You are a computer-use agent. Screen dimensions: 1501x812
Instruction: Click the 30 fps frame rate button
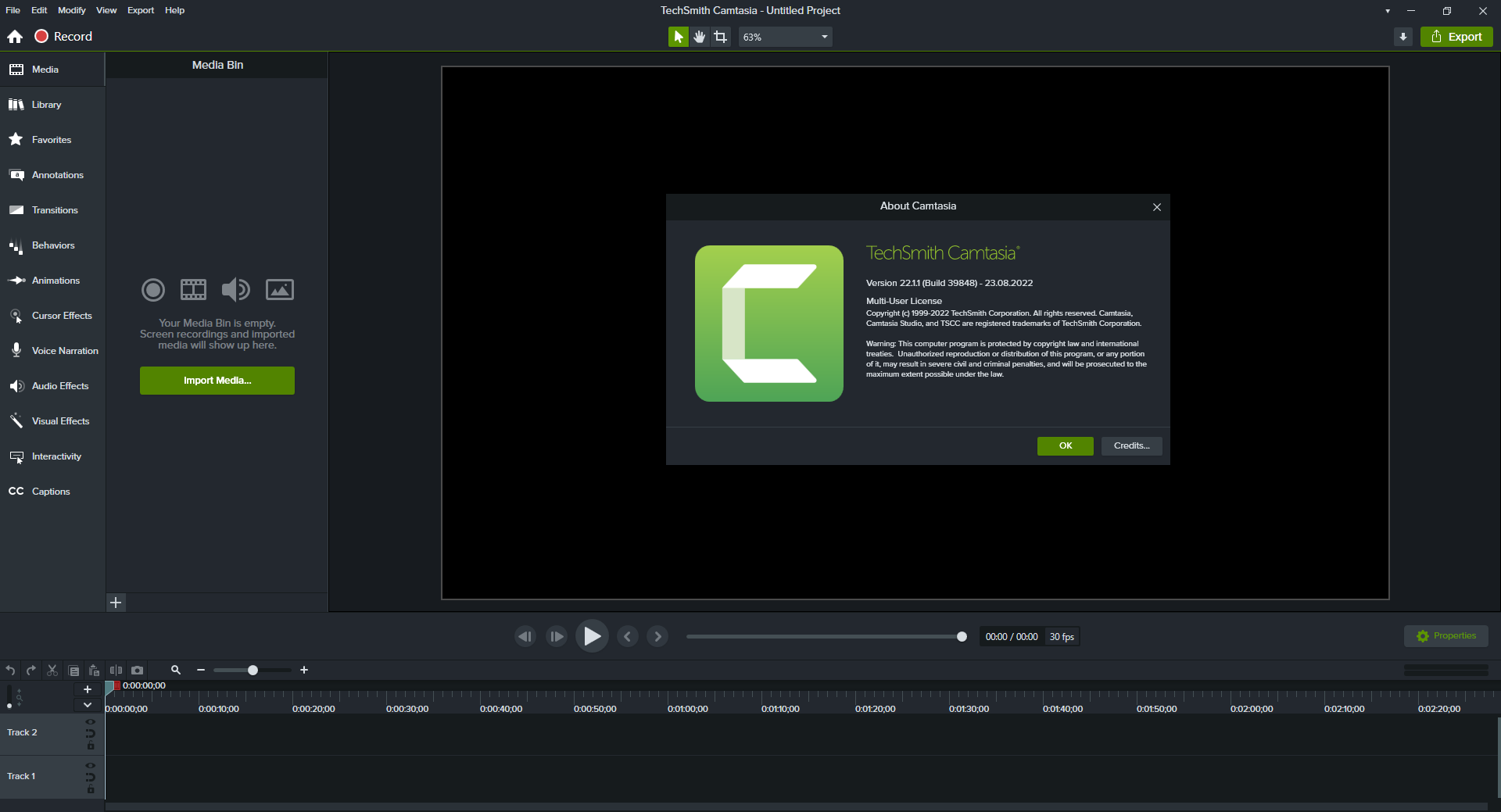coord(1062,637)
